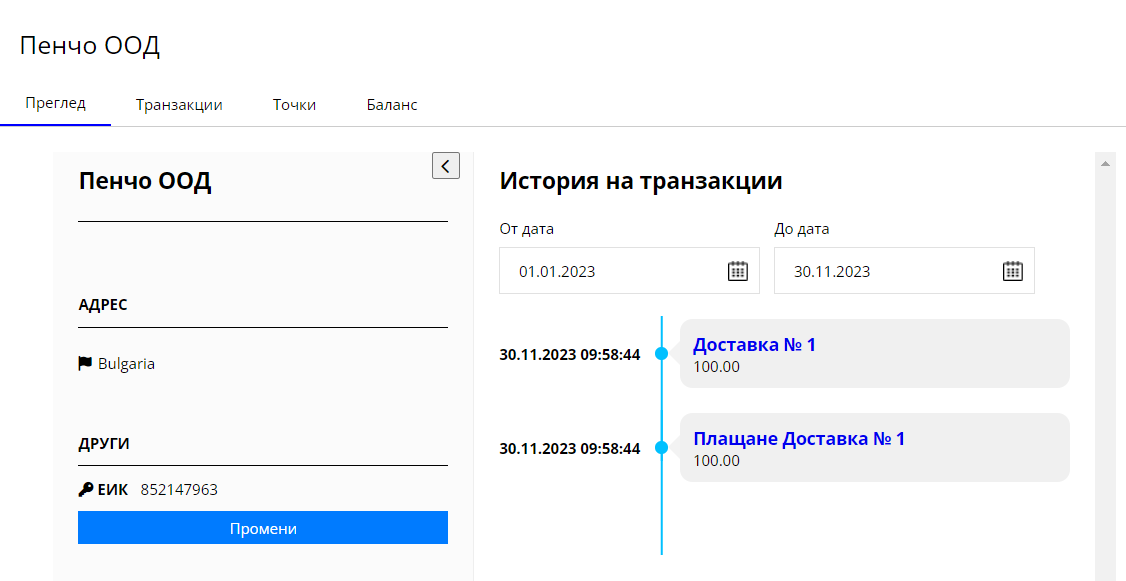Click the page title Пенчо ООД at the top
The height and width of the screenshot is (581, 1126).
point(90,45)
